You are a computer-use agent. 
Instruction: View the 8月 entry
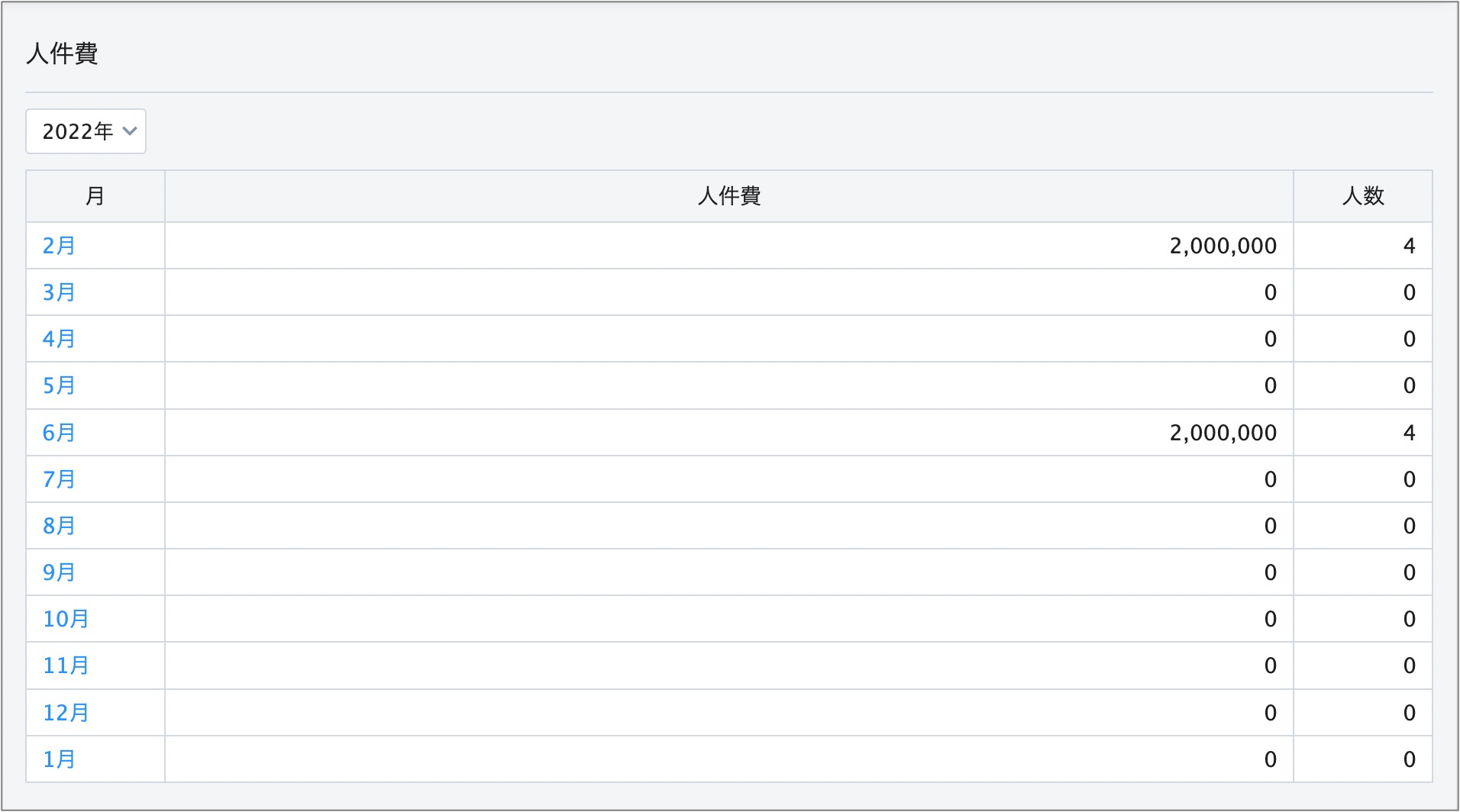pos(59,526)
